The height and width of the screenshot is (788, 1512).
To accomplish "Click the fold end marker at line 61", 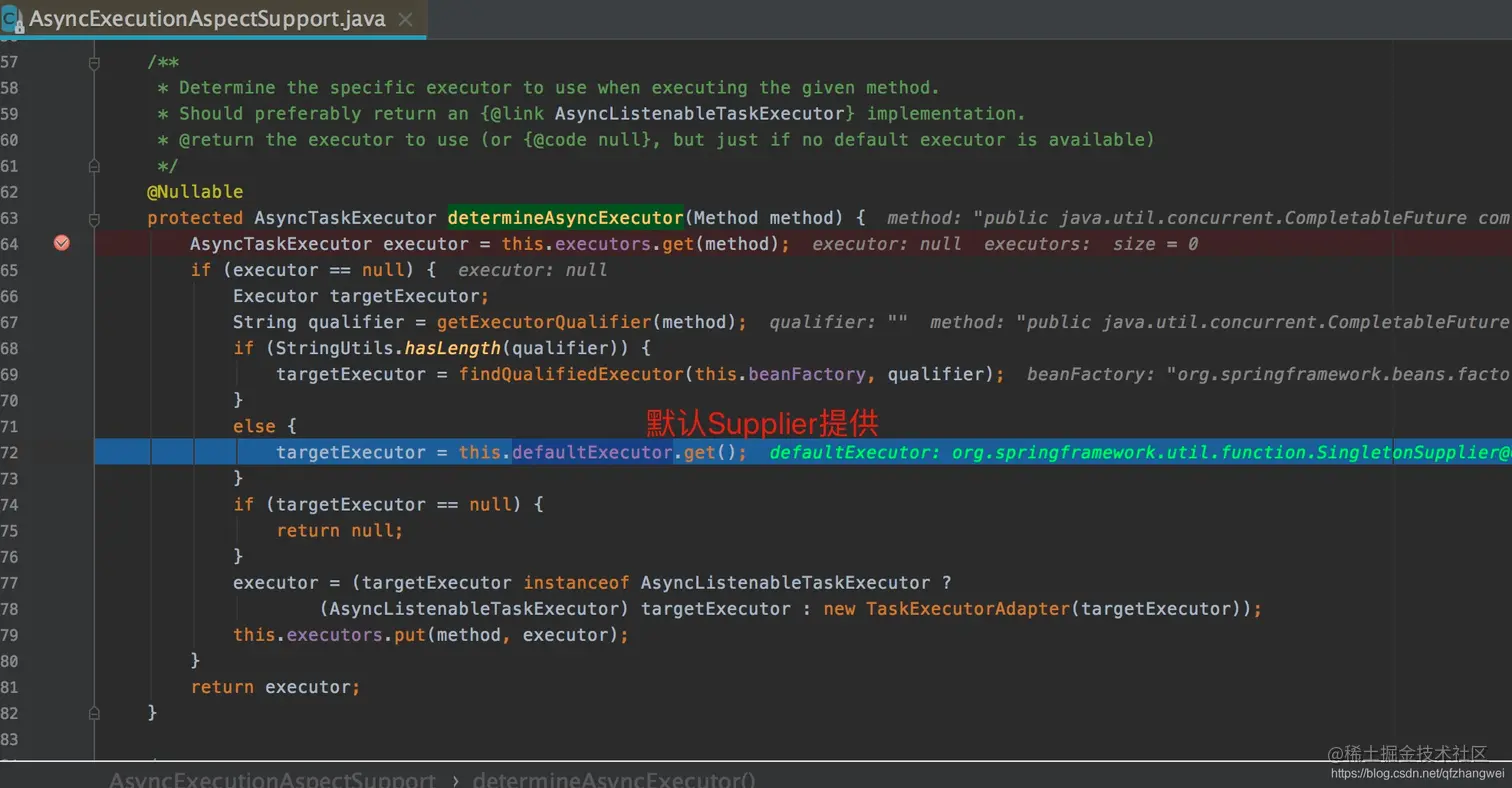I will coord(94,166).
